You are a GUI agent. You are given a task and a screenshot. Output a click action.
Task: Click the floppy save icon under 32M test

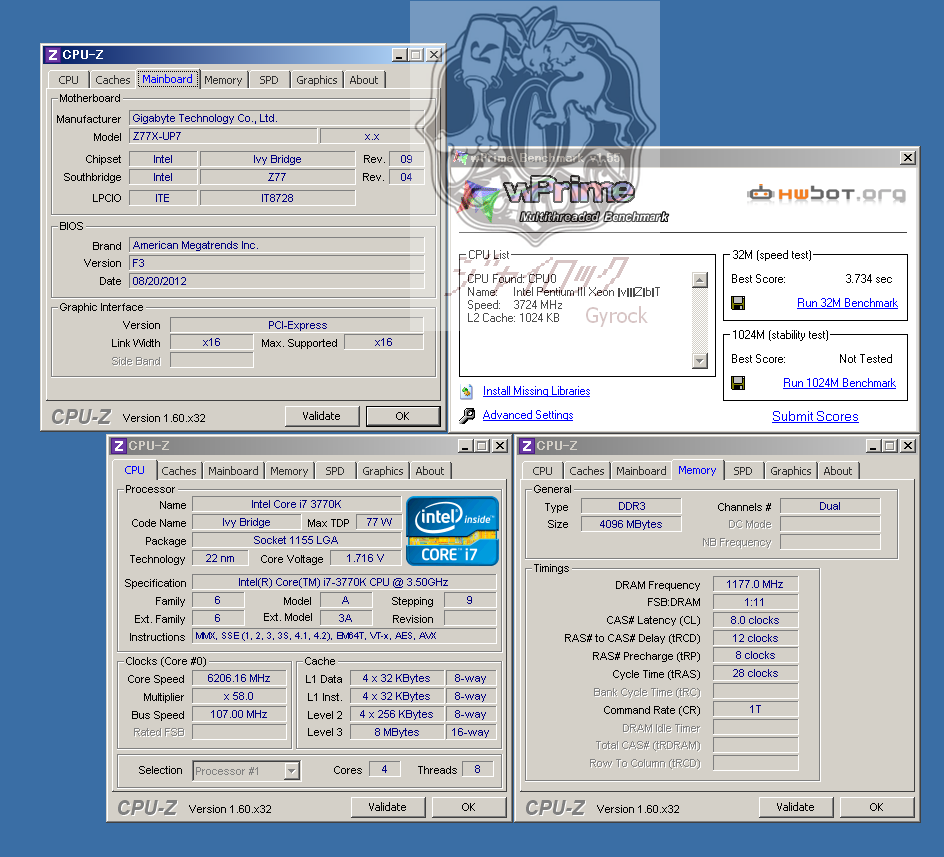point(738,303)
